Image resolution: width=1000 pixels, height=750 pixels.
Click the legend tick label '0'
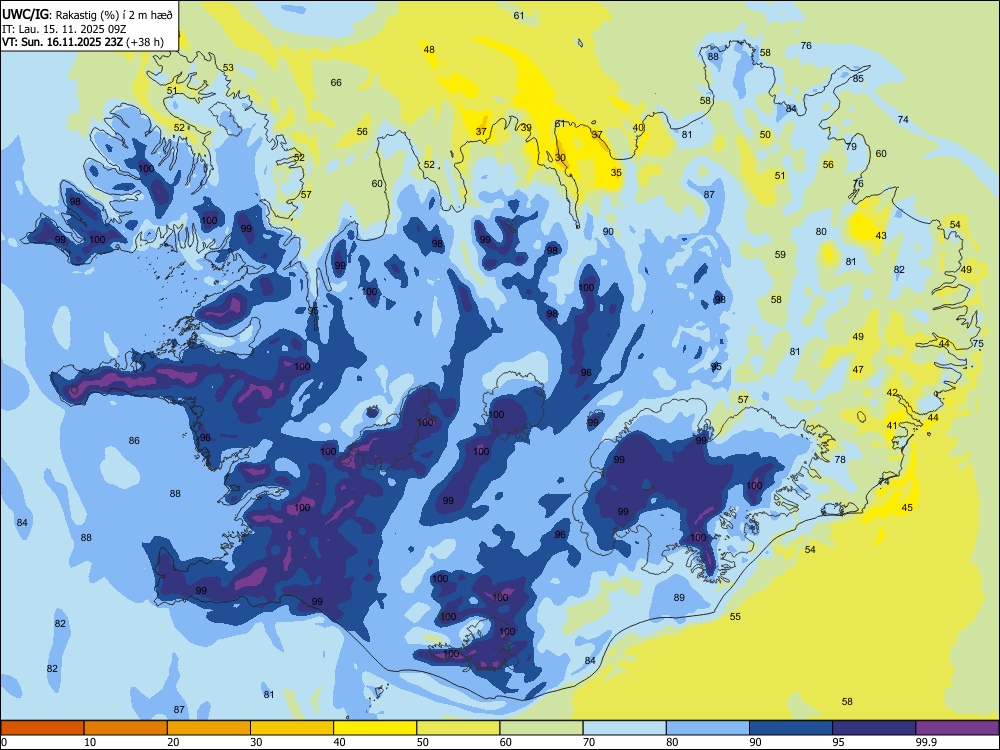pyautogui.click(x=4, y=742)
